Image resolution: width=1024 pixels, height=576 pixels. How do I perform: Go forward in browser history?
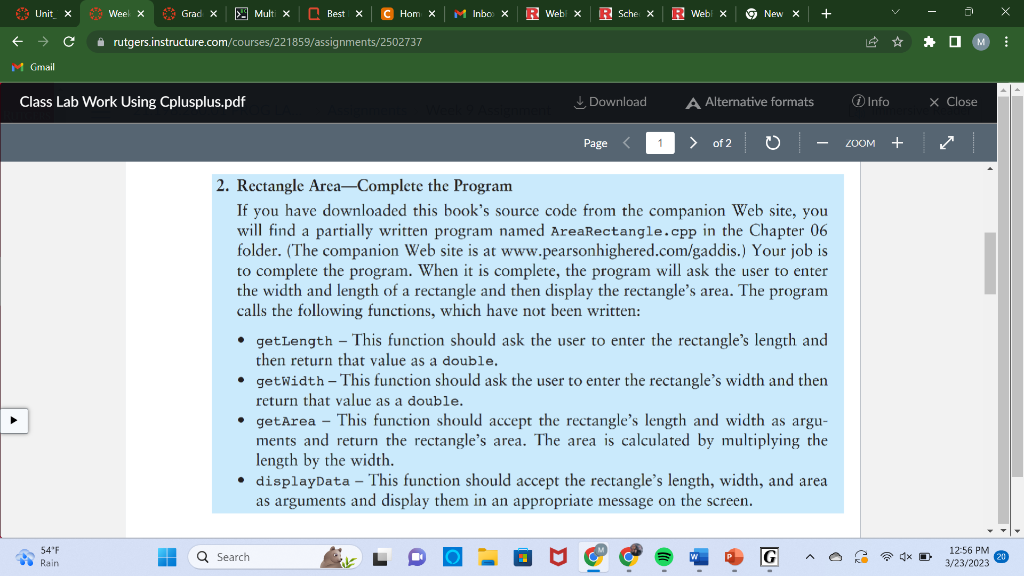(x=43, y=42)
